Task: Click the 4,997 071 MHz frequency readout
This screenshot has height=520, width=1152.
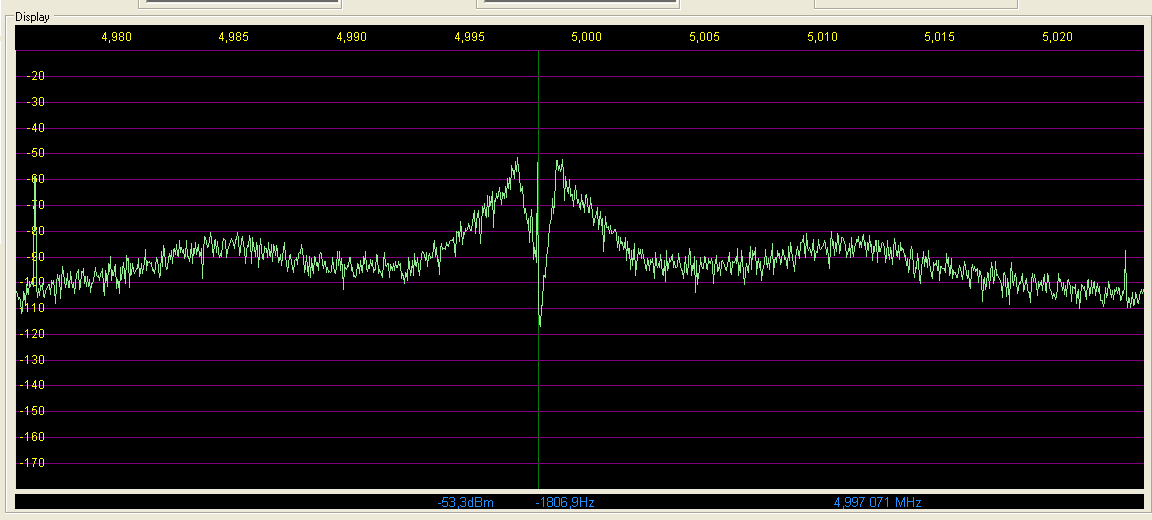Action: [x=877, y=502]
